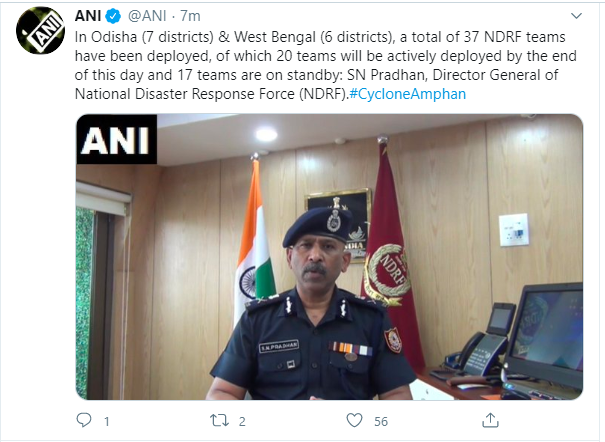Click the reply speech bubble icon
The width and height of the screenshot is (605, 442).
pos(83,421)
